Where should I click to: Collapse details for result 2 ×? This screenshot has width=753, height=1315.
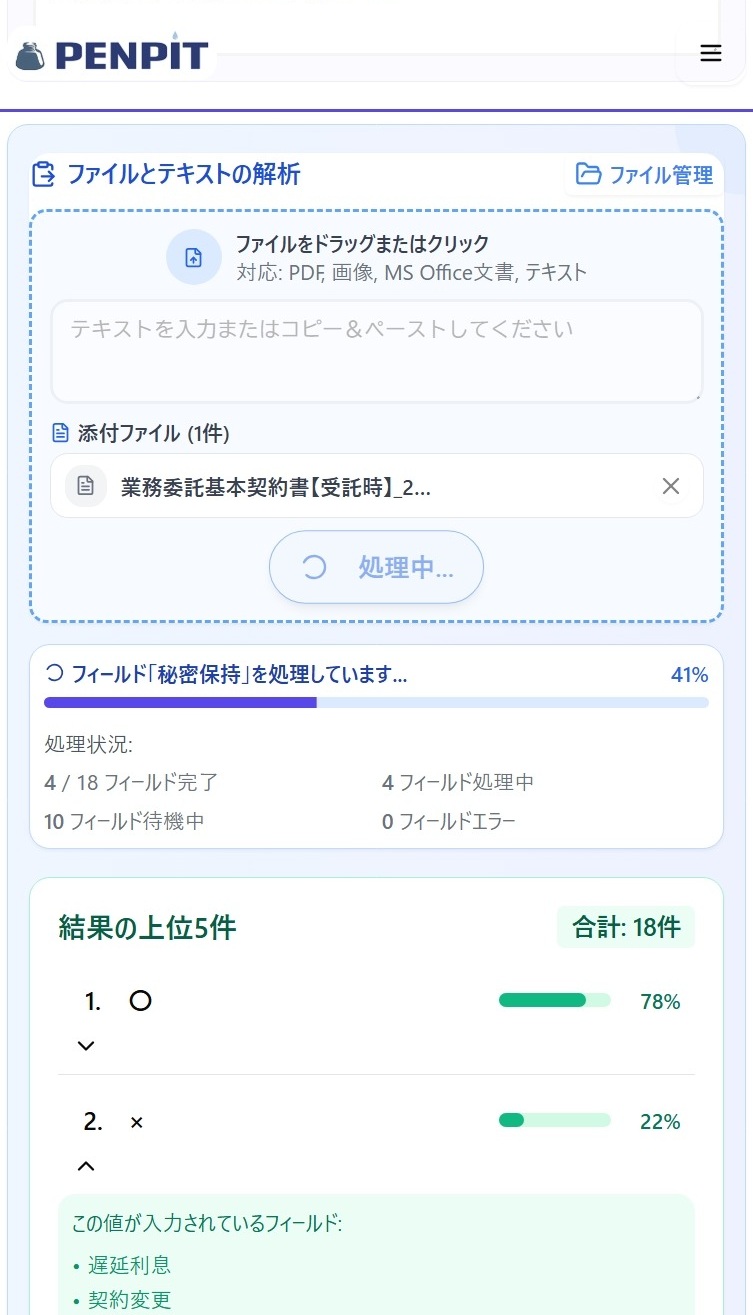point(85,1166)
